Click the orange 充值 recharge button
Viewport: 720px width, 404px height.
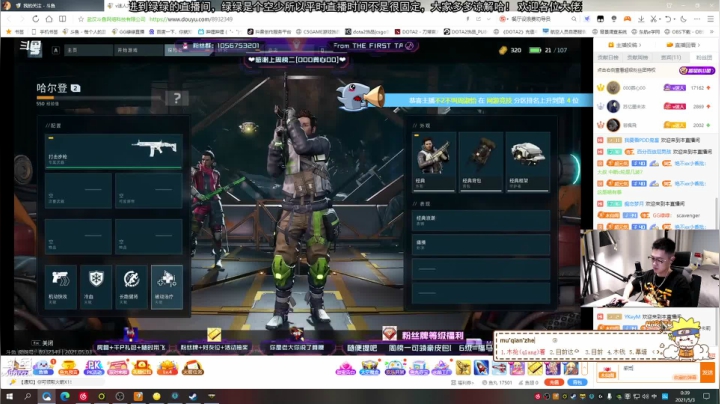click(554, 382)
